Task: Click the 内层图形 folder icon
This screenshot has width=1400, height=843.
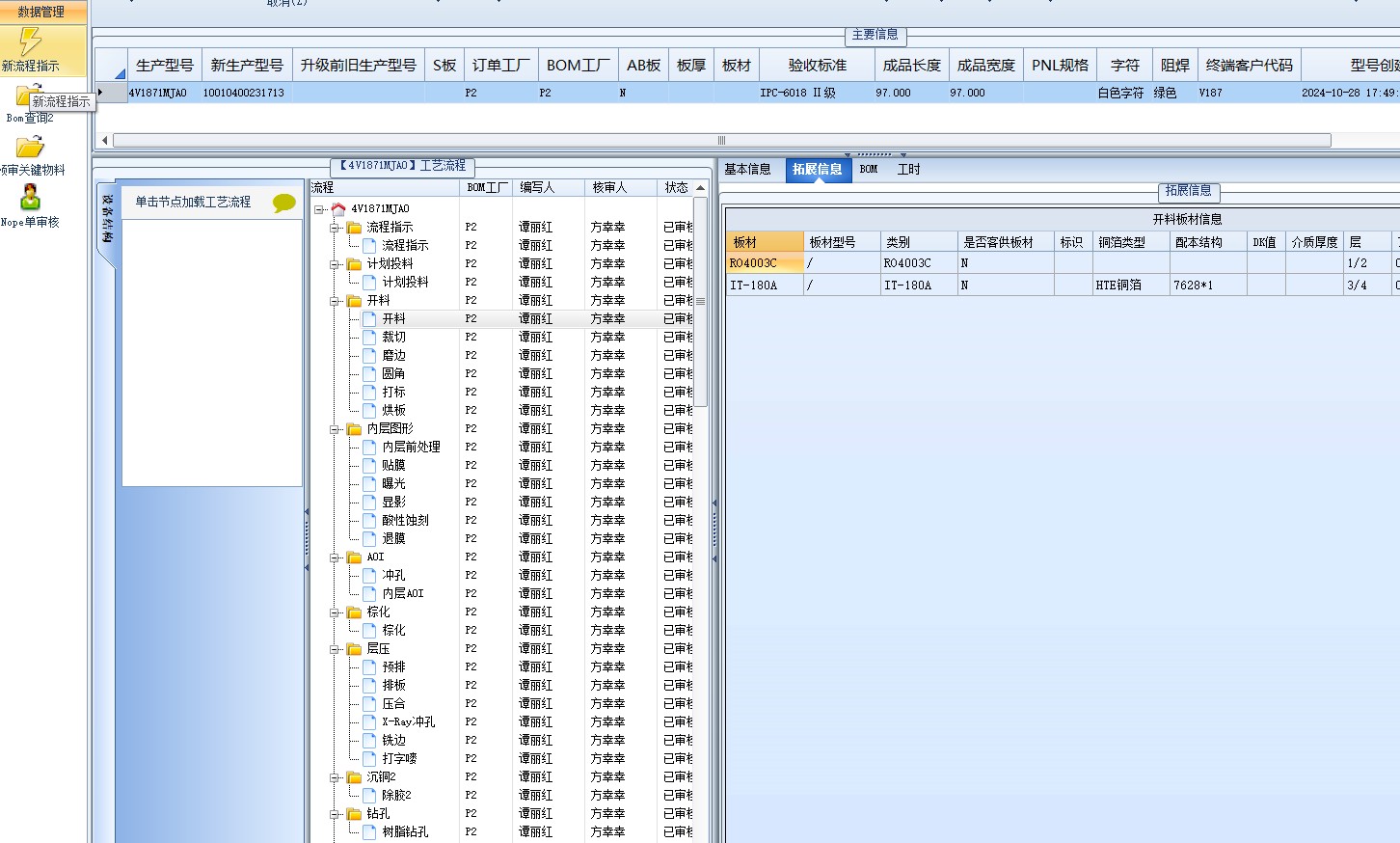Action: [354, 428]
